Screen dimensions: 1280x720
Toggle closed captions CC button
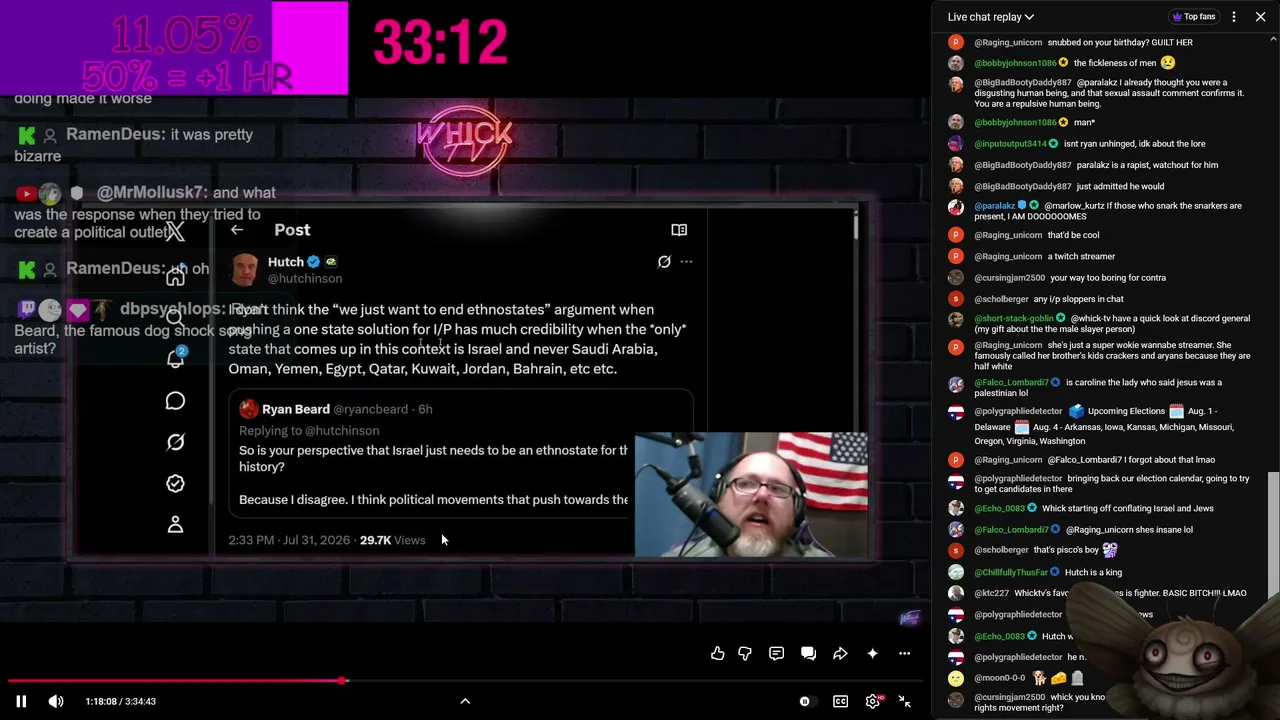point(841,701)
